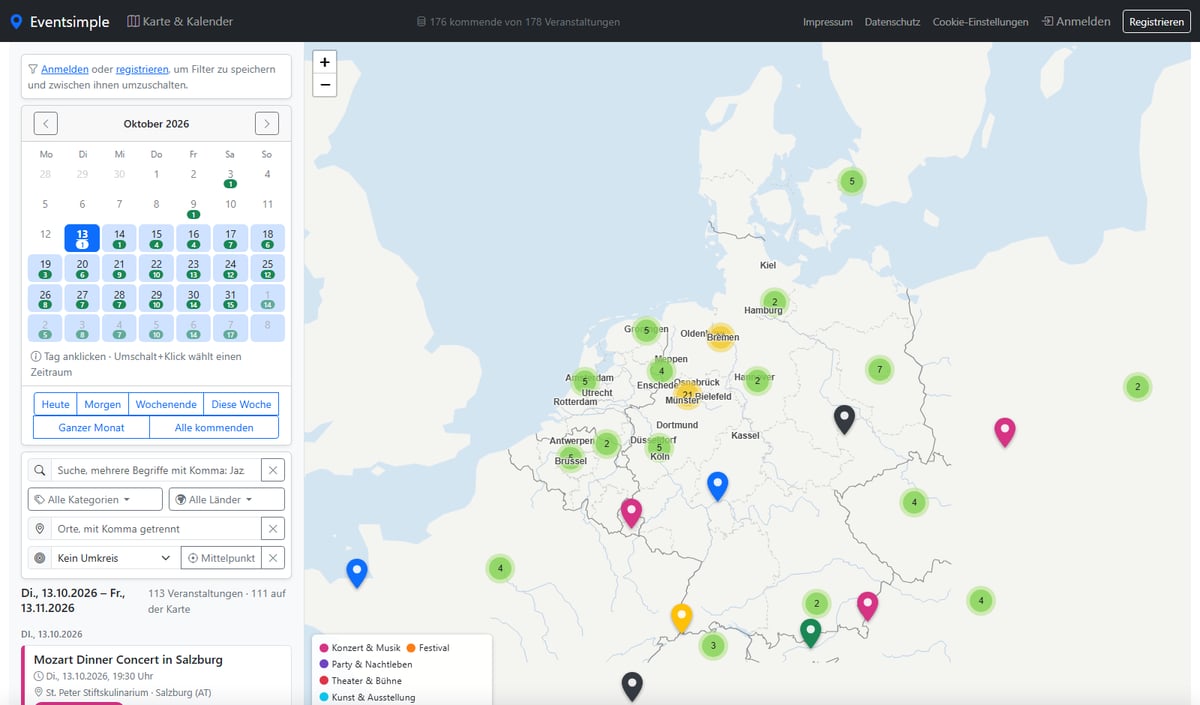The width and height of the screenshot is (1200, 705).
Task: Click the Party & Nachtleben legend swatch
Action: point(324,664)
